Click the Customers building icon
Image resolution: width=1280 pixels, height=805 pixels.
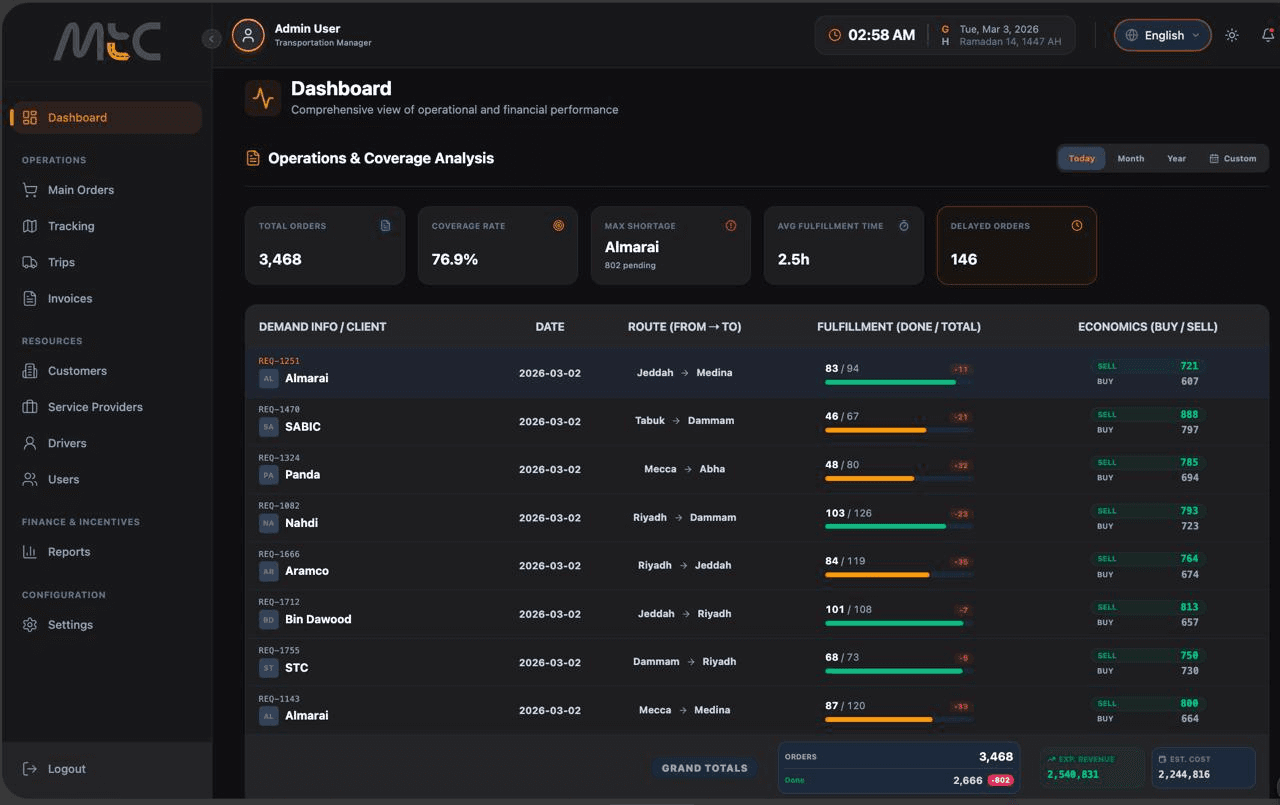[x=30, y=371]
